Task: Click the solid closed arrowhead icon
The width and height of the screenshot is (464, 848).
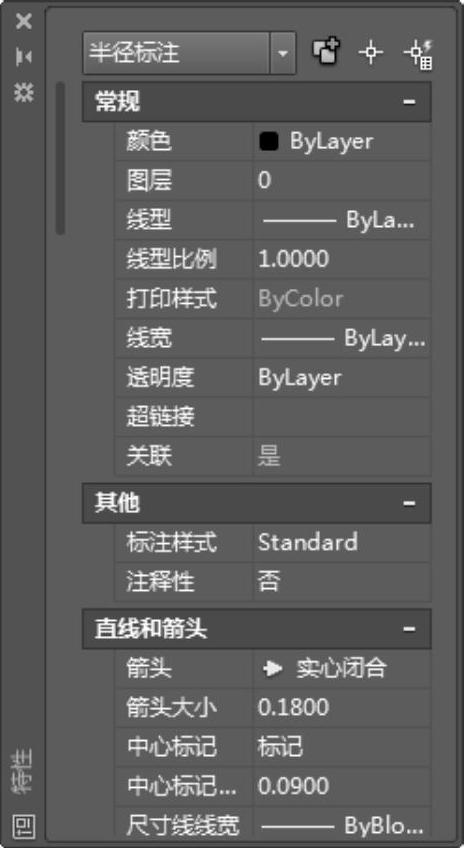Action: tap(273, 669)
